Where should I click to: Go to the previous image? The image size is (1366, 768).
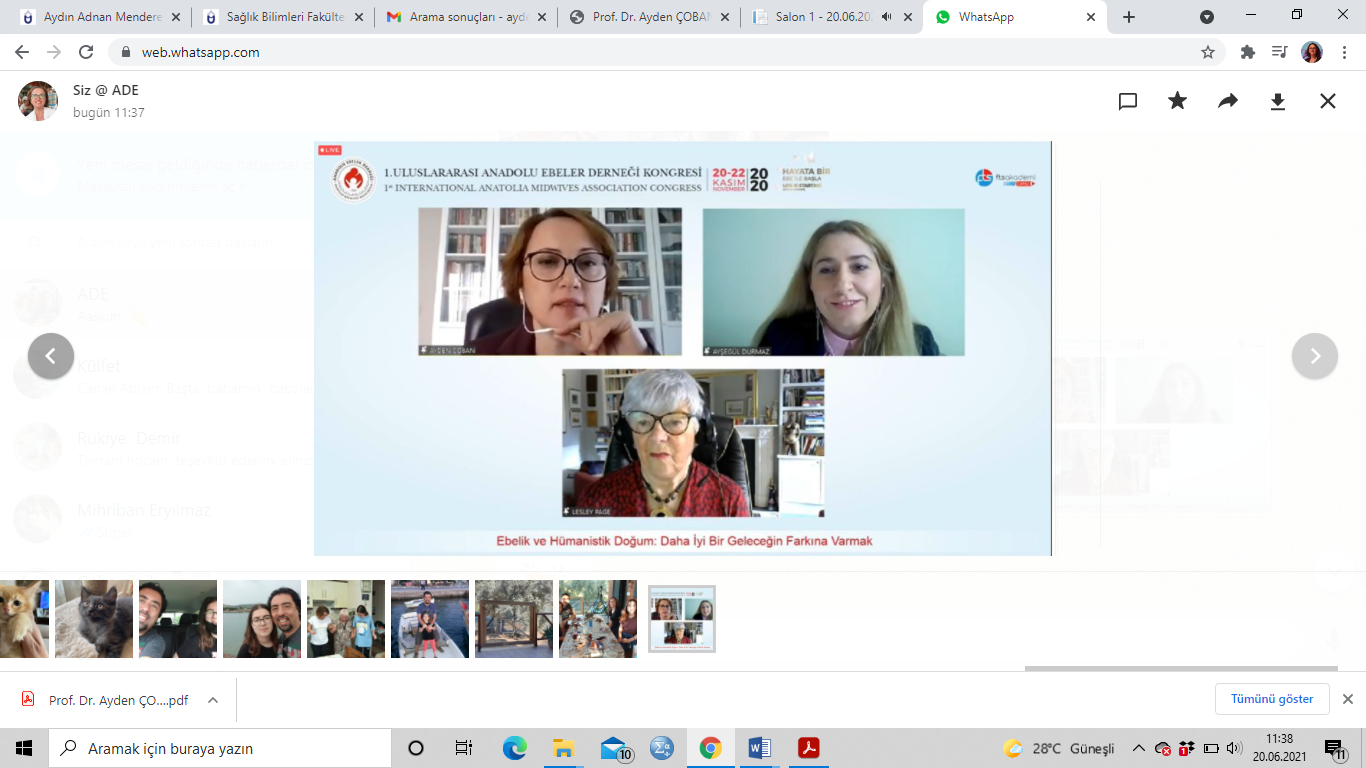click(51, 356)
